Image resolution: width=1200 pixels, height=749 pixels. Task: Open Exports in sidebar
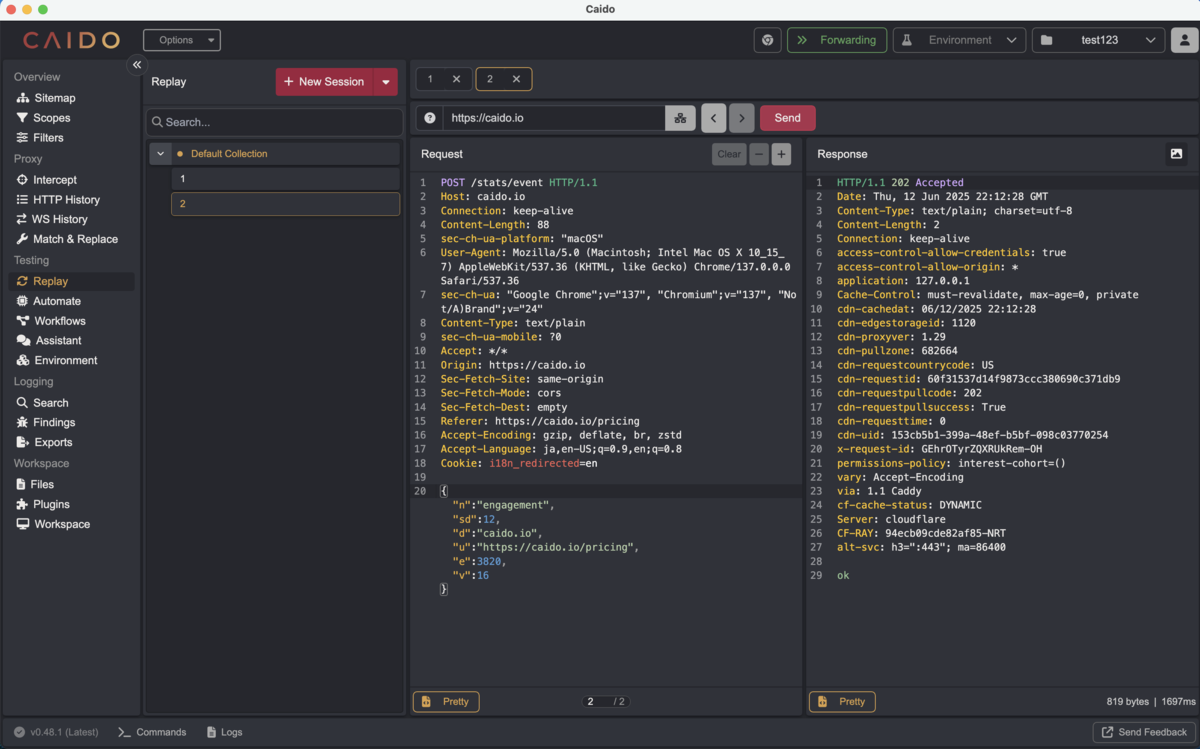tap(45, 442)
